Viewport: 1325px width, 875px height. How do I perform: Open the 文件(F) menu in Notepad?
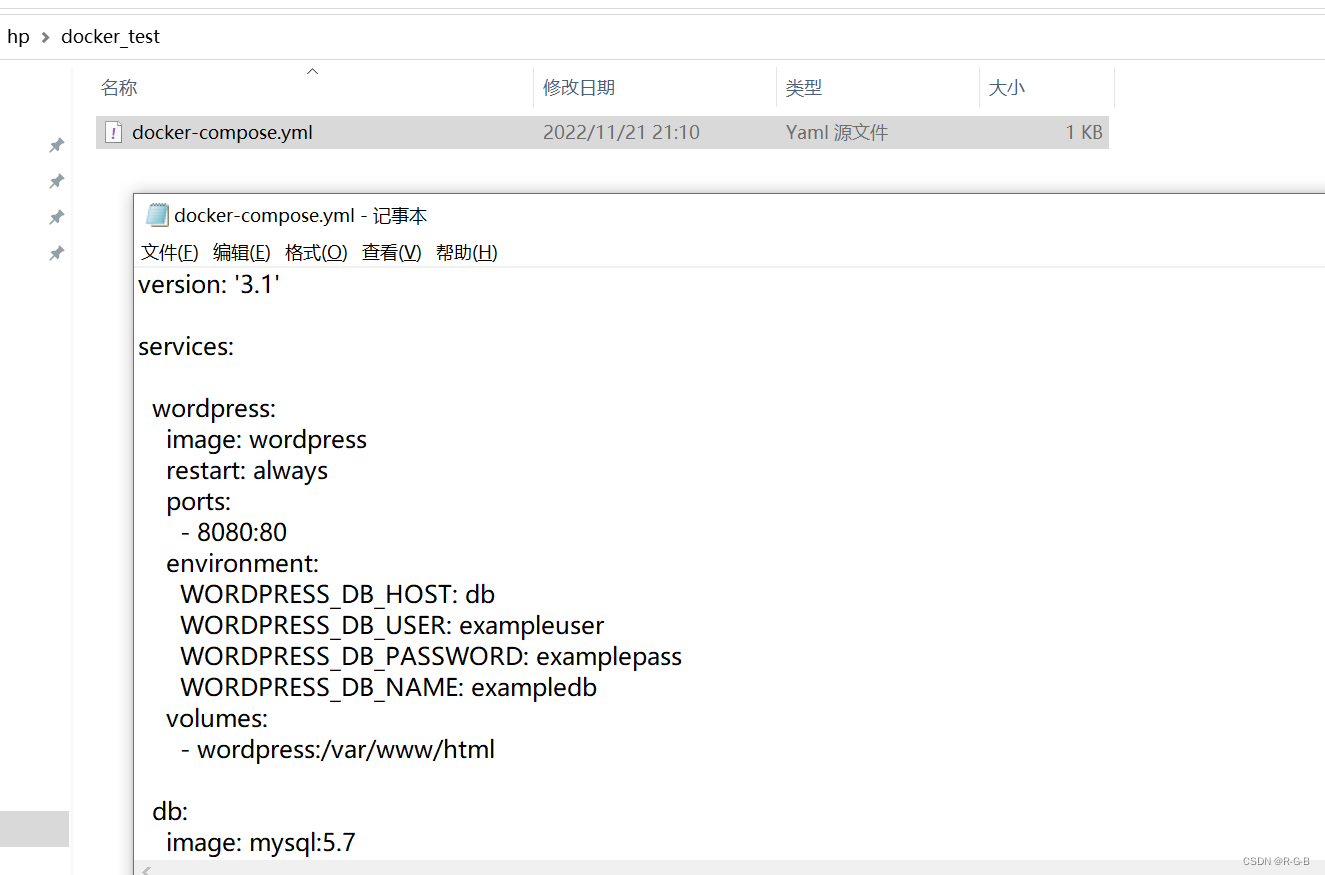click(170, 253)
